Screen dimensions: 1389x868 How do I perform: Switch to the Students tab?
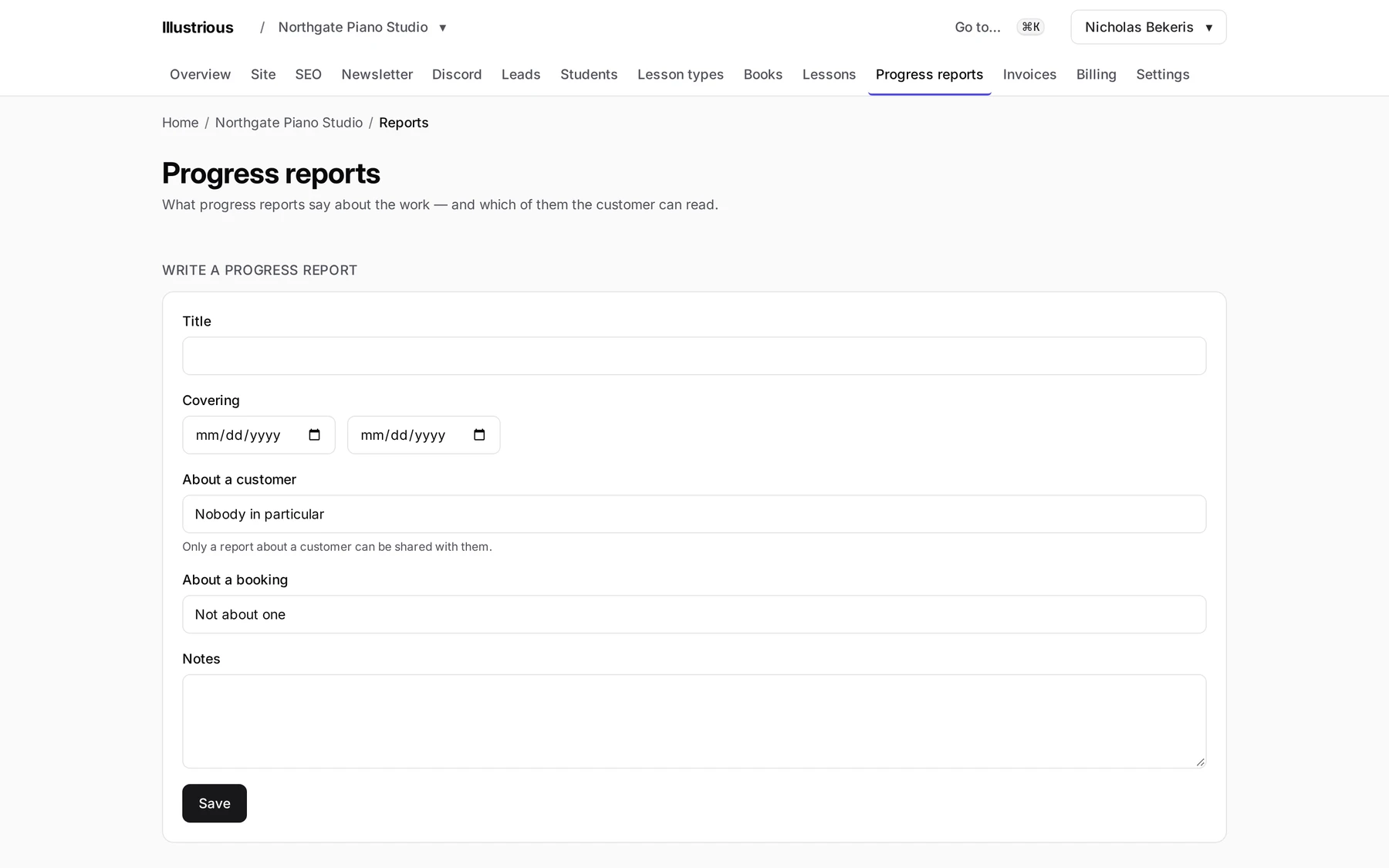pos(589,74)
